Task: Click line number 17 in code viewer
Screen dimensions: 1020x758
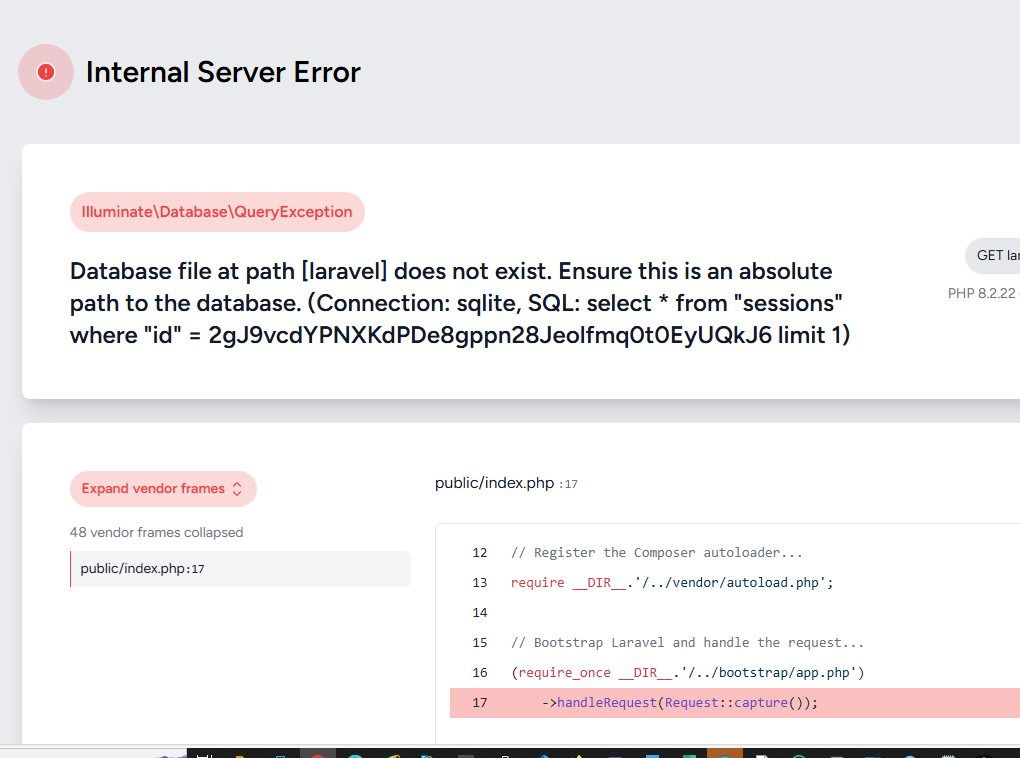Action: point(479,702)
